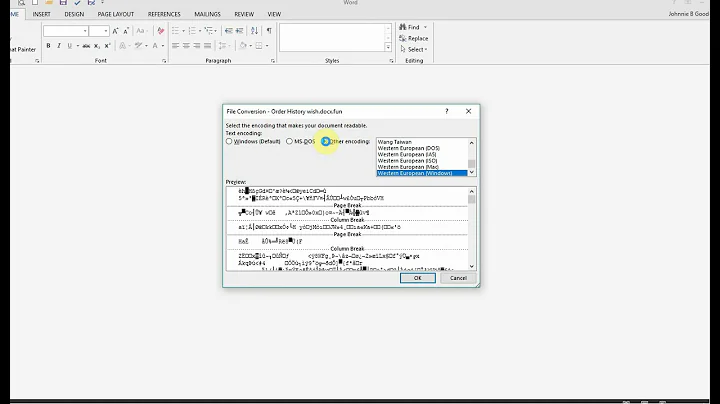Click the Replace button
Viewport: 720px width, 404px height.
[414, 38]
